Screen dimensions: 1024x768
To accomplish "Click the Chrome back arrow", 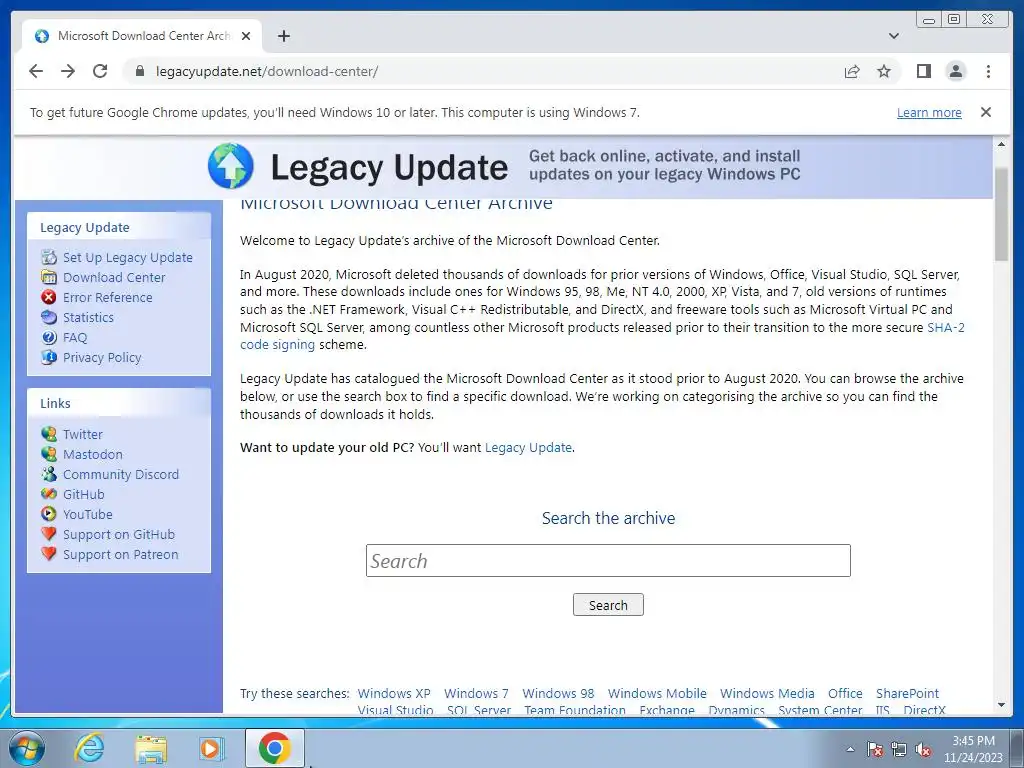I will click(x=36, y=71).
